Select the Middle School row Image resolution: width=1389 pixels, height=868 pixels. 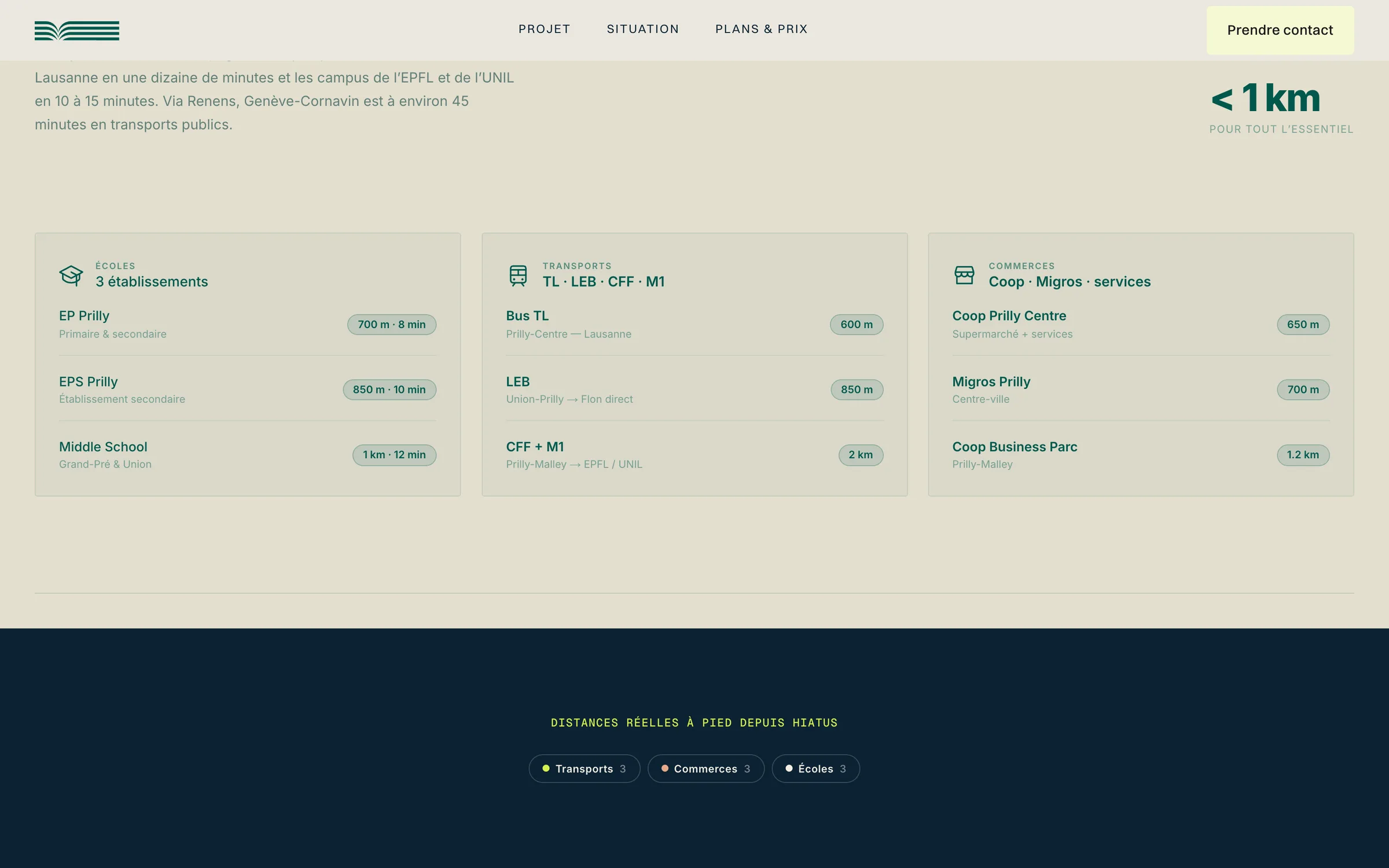pos(248,455)
